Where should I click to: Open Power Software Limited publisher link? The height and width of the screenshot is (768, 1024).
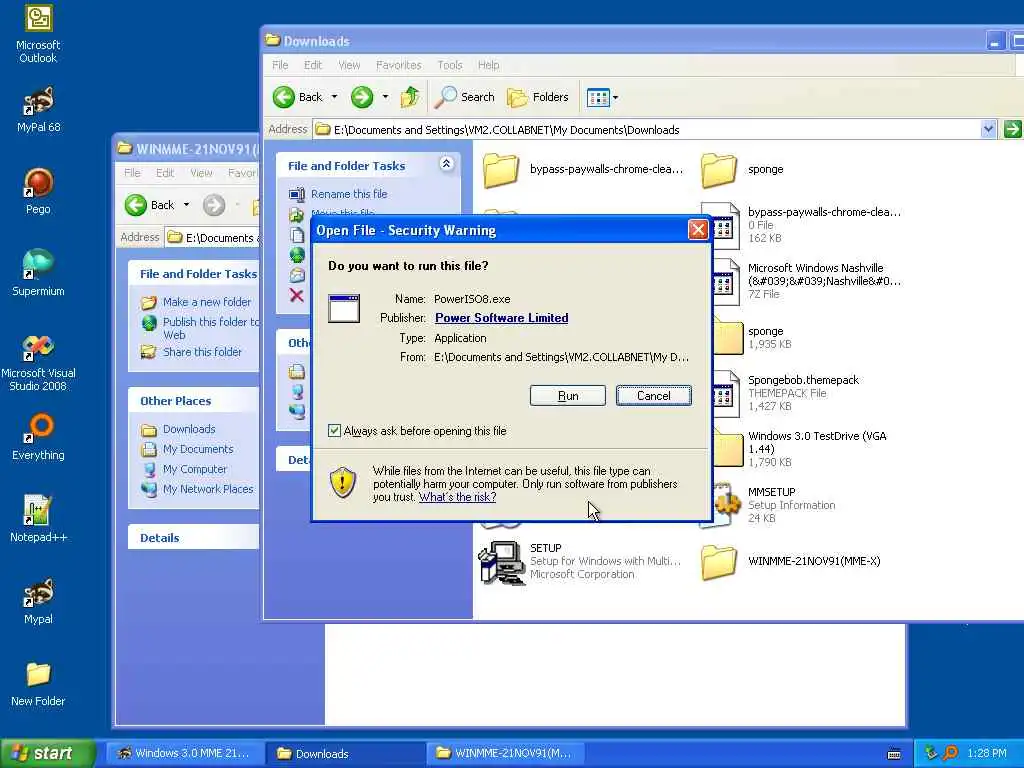coord(502,318)
